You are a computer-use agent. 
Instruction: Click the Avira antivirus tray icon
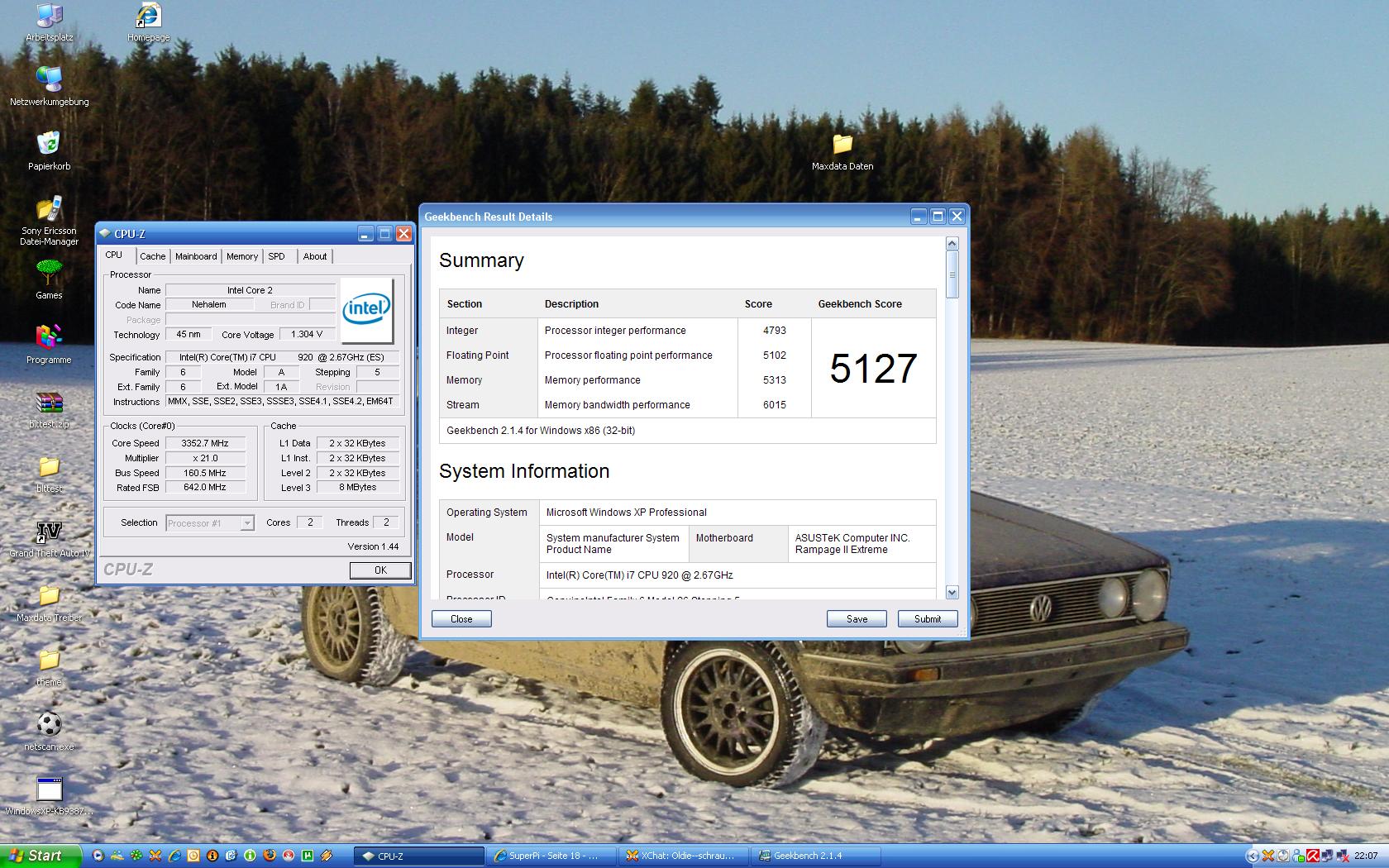[1312, 856]
